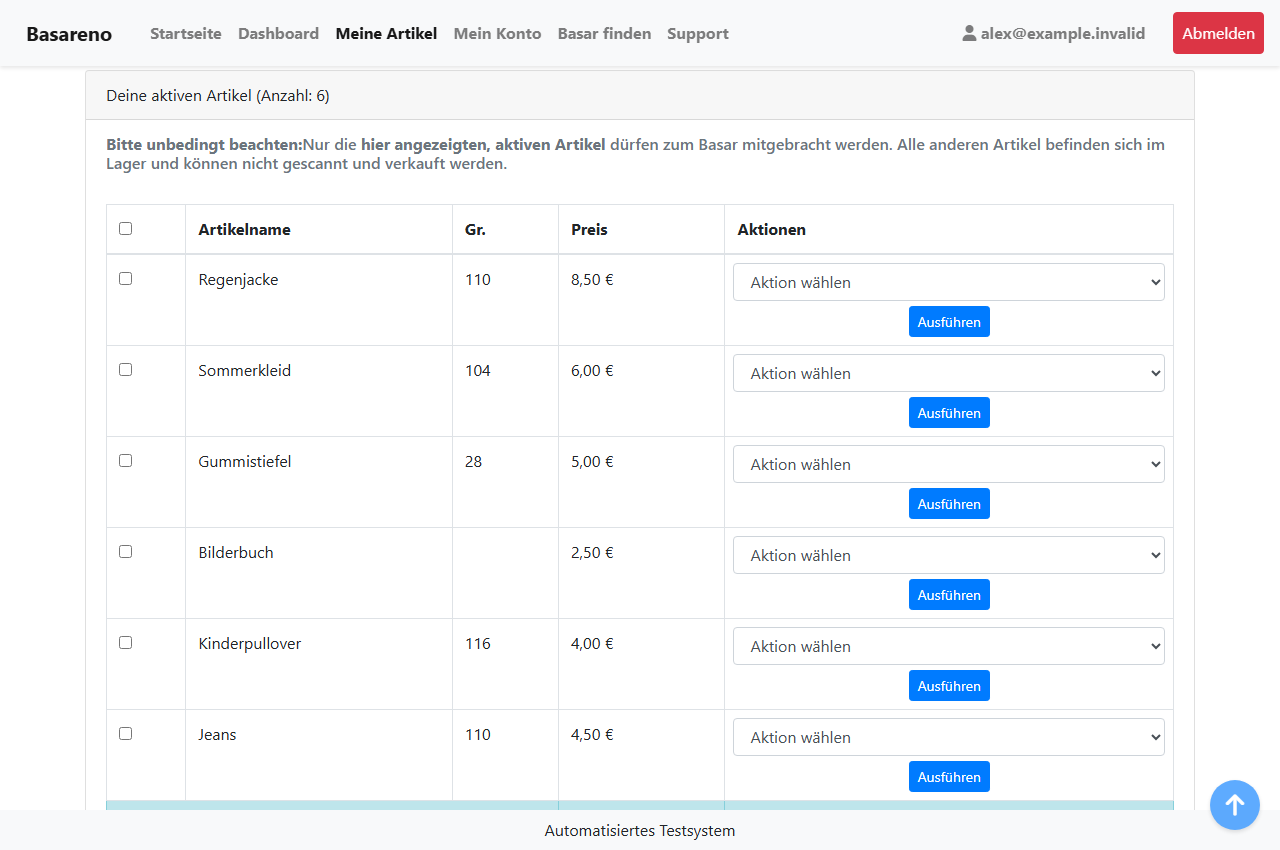Run the selected action for Jeans
The width and height of the screenshot is (1280, 850).
[x=949, y=777]
